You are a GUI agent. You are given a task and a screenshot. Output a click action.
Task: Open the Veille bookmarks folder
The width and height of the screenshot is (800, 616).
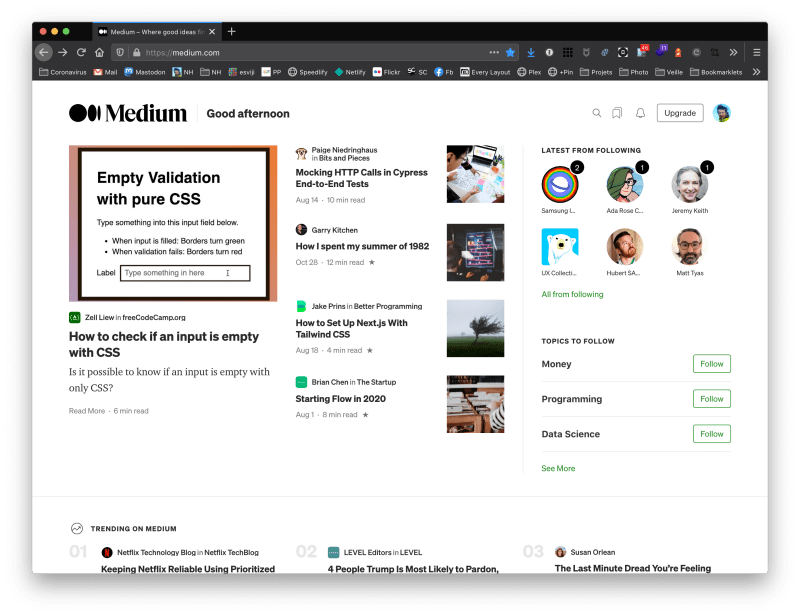tap(669, 72)
